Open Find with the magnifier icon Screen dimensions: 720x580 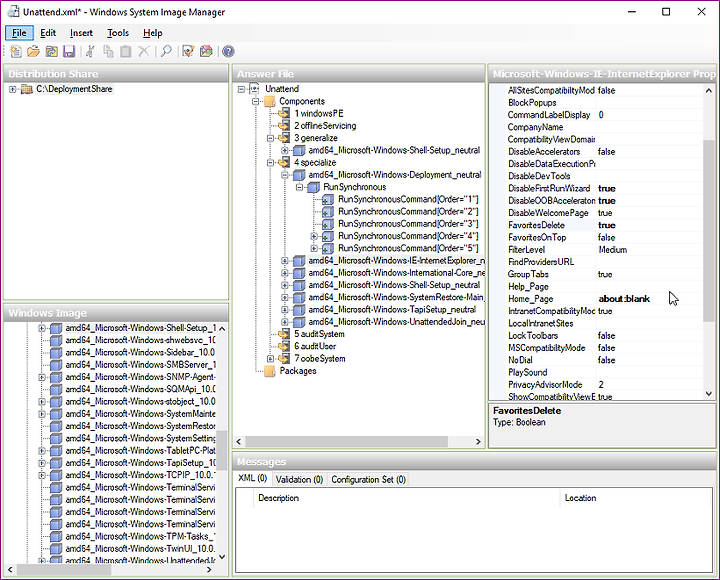pyautogui.click(x=166, y=51)
